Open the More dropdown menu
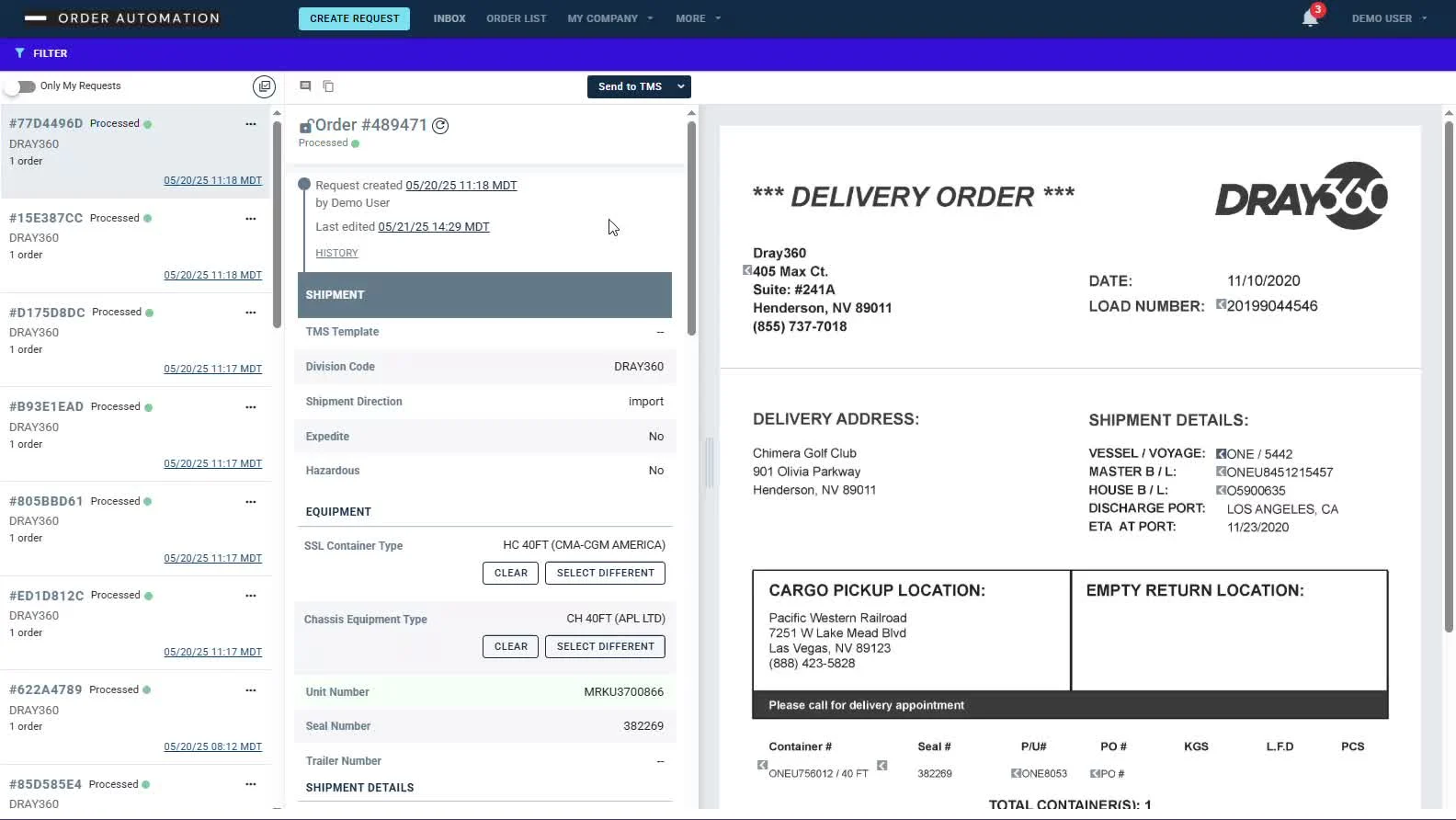Image resolution: width=1456 pixels, height=820 pixels. pyautogui.click(x=699, y=18)
